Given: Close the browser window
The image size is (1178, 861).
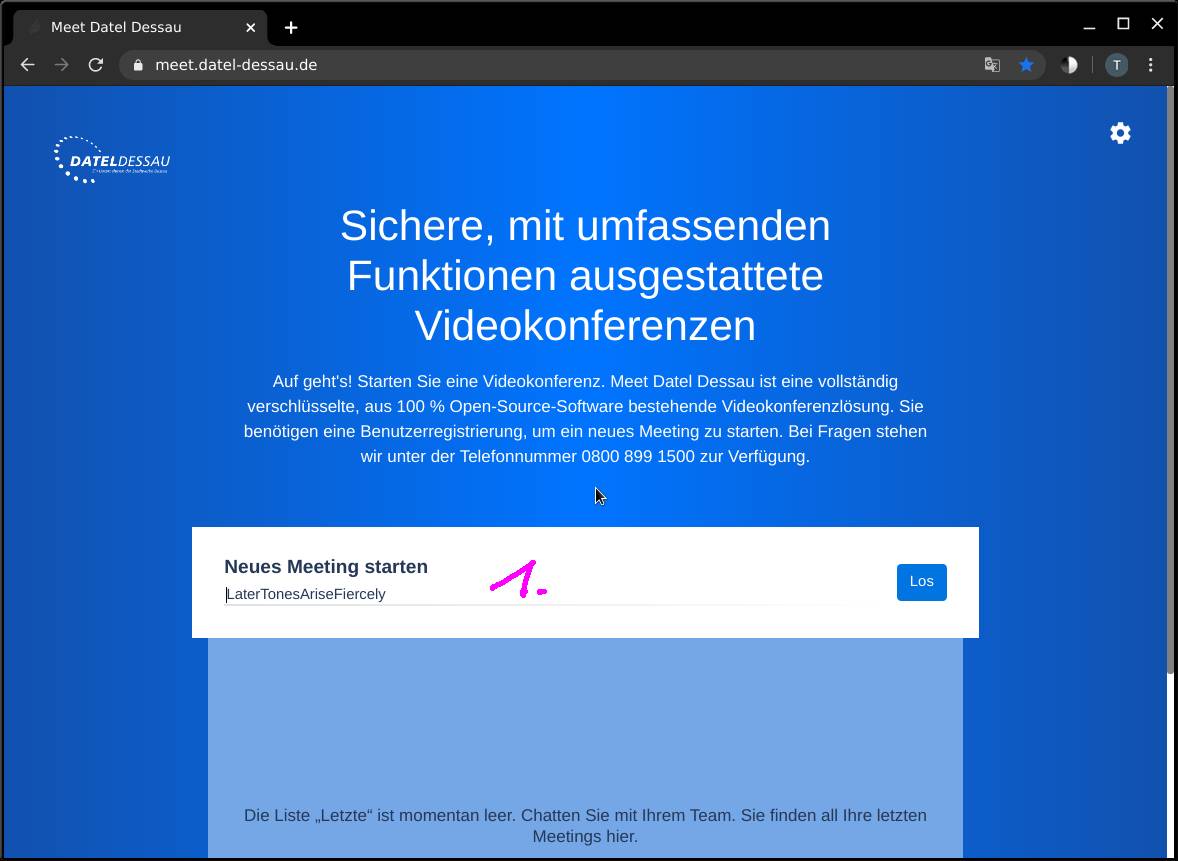Looking at the screenshot, I should pyautogui.click(x=1158, y=24).
